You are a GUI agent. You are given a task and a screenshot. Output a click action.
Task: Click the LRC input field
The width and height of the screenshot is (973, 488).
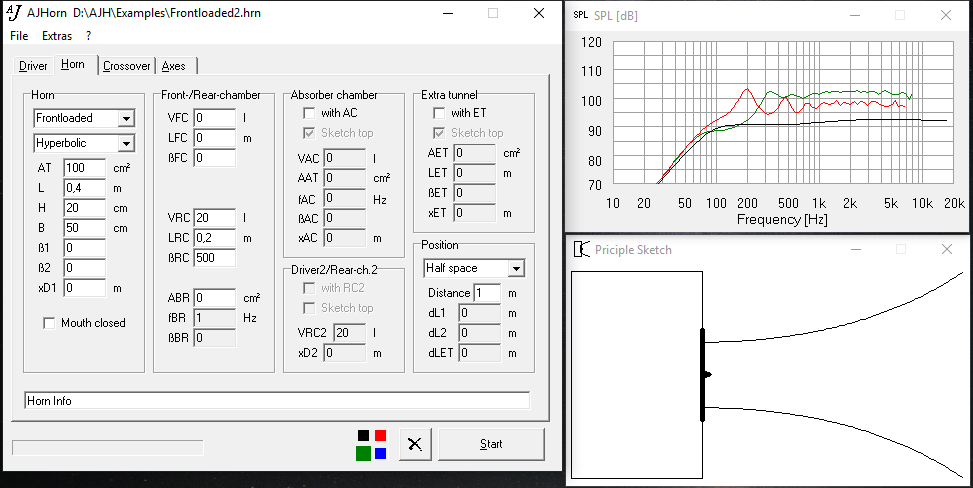215,238
